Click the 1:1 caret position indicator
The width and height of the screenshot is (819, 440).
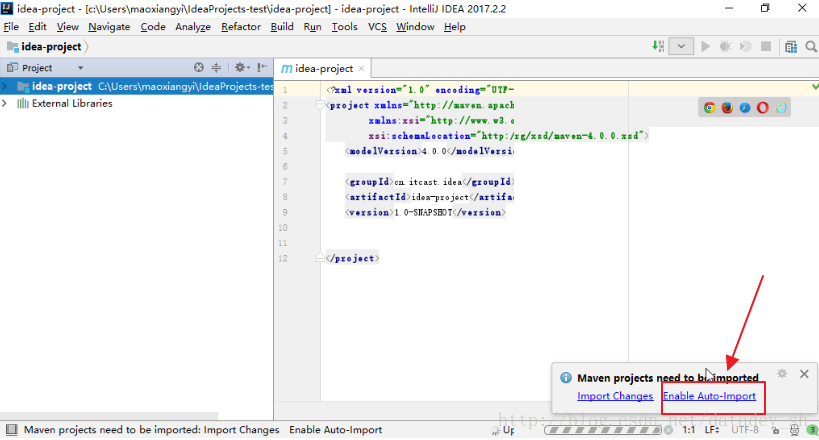coord(689,430)
